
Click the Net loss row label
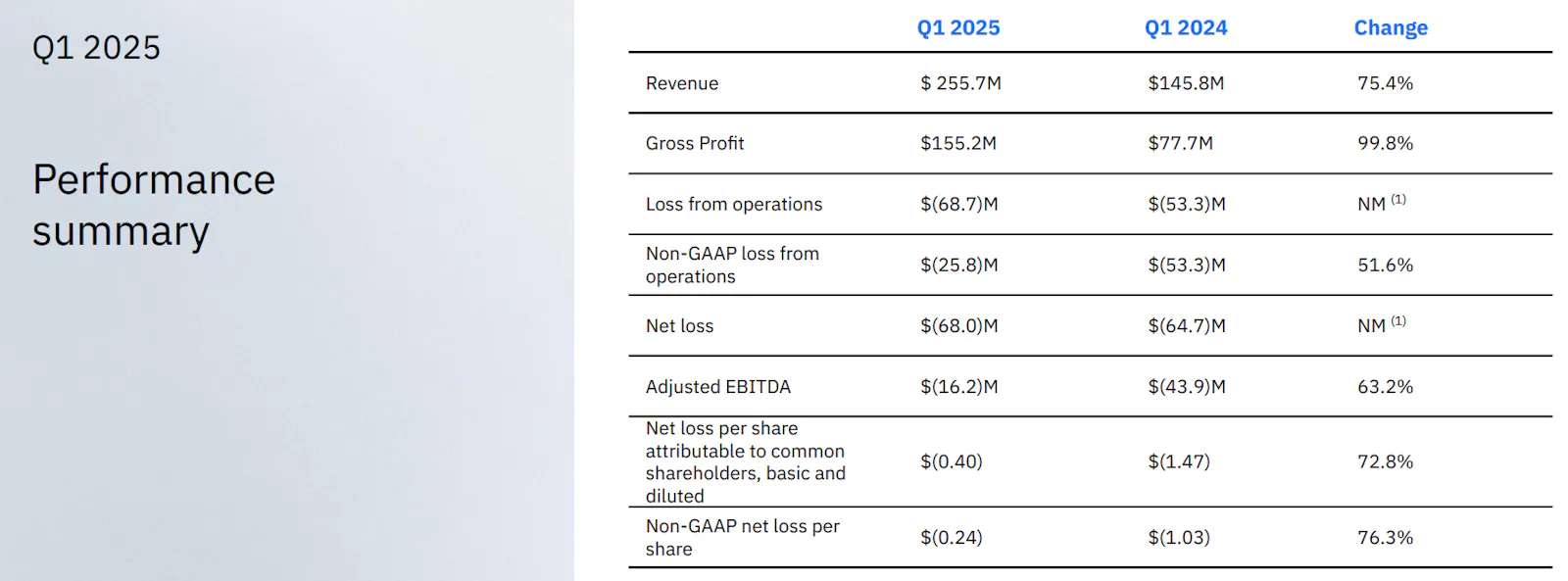tap(679, 325)
